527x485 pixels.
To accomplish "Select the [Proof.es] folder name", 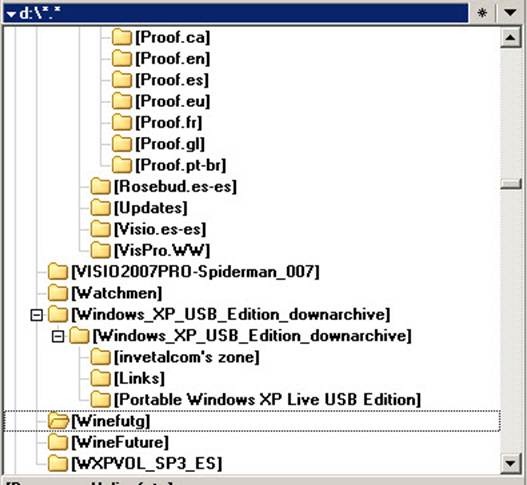I will [172, 80].
